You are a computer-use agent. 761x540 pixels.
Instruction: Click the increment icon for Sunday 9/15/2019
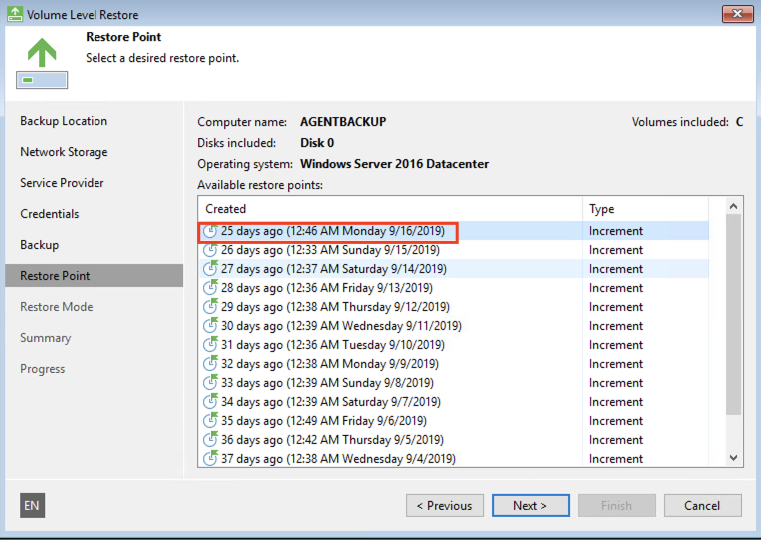click(210, 250)
